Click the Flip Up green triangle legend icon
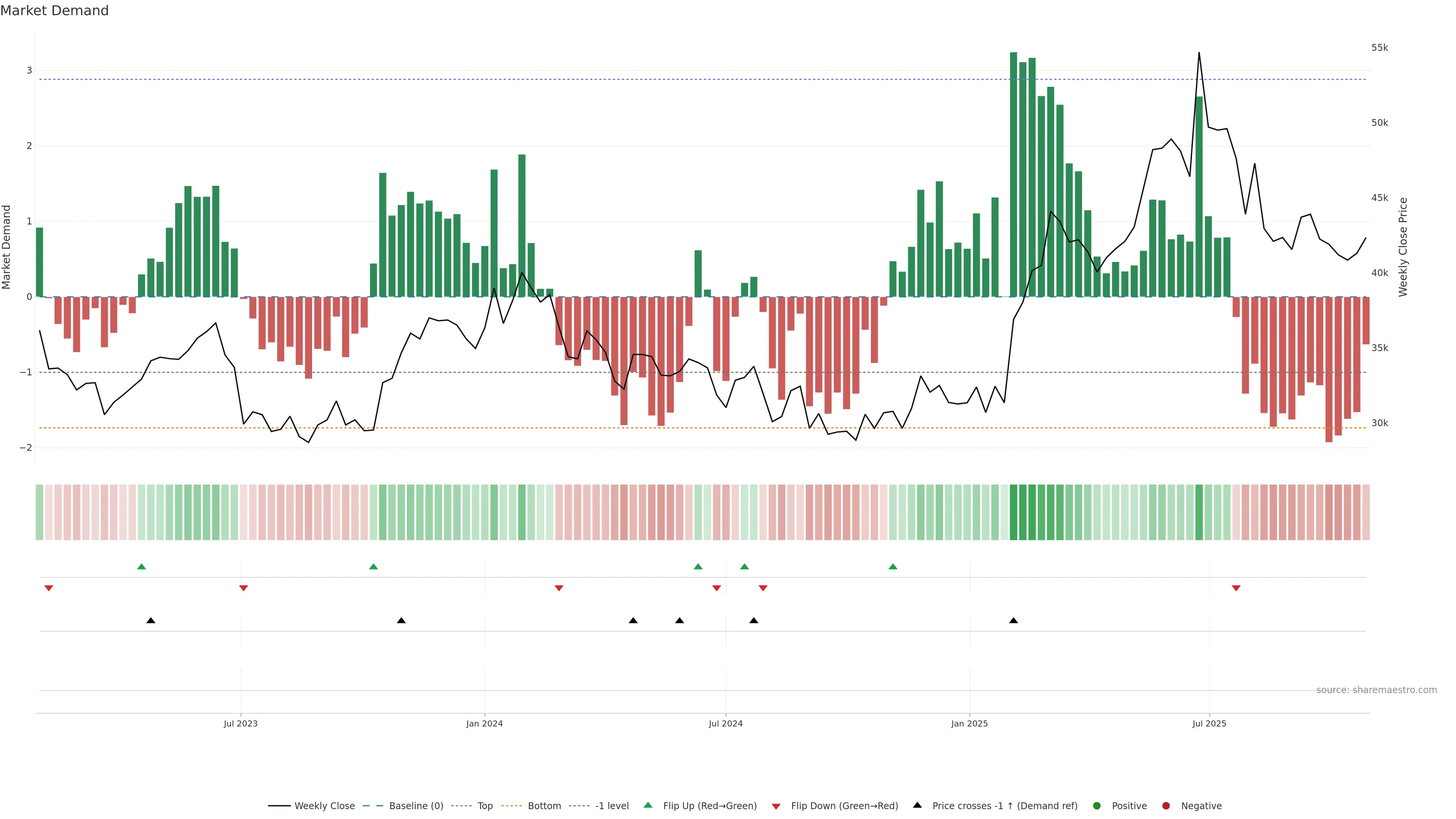1456x819 pixels. 648,805
